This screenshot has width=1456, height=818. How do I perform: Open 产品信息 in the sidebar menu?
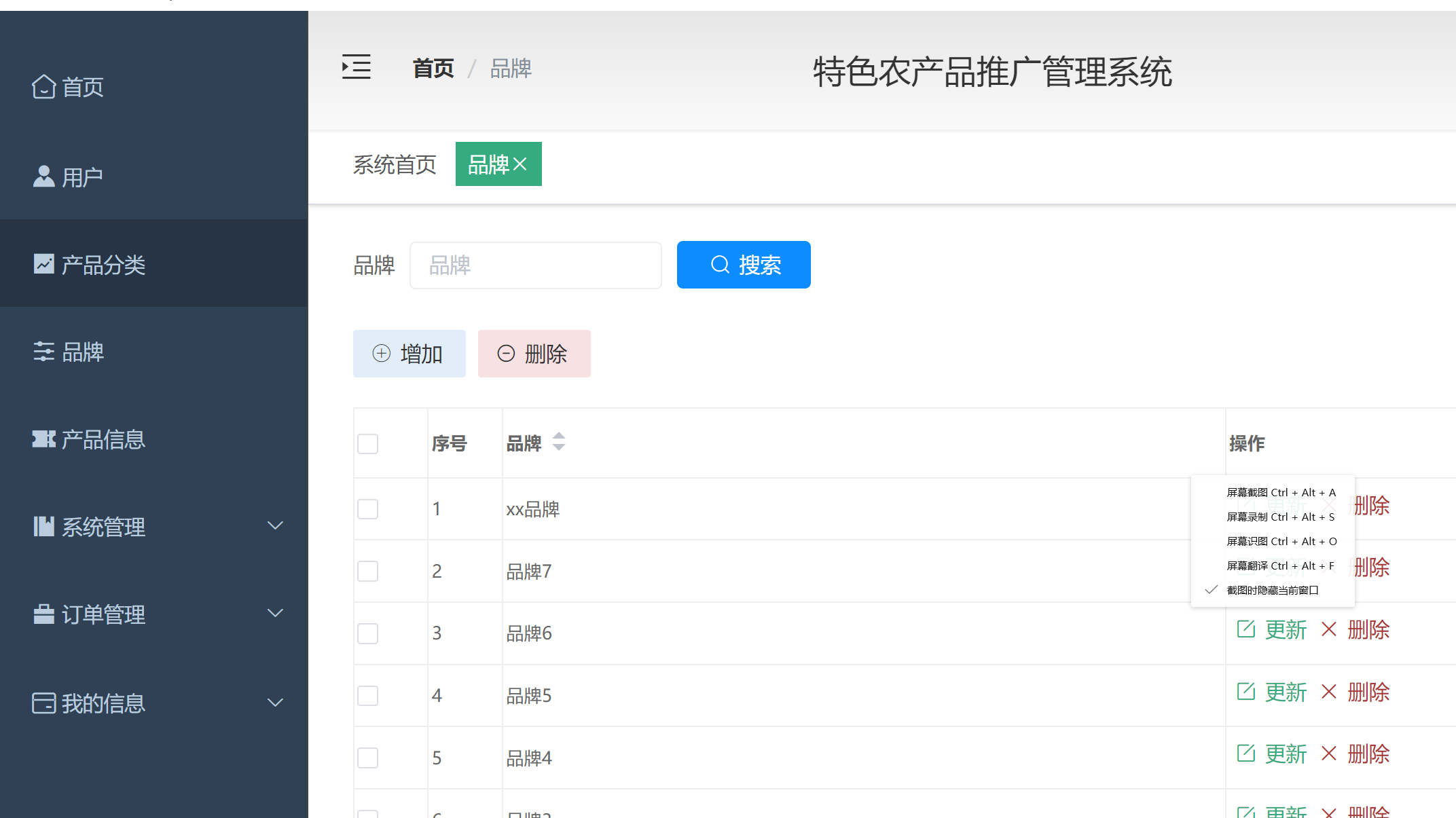pos(153,439)
